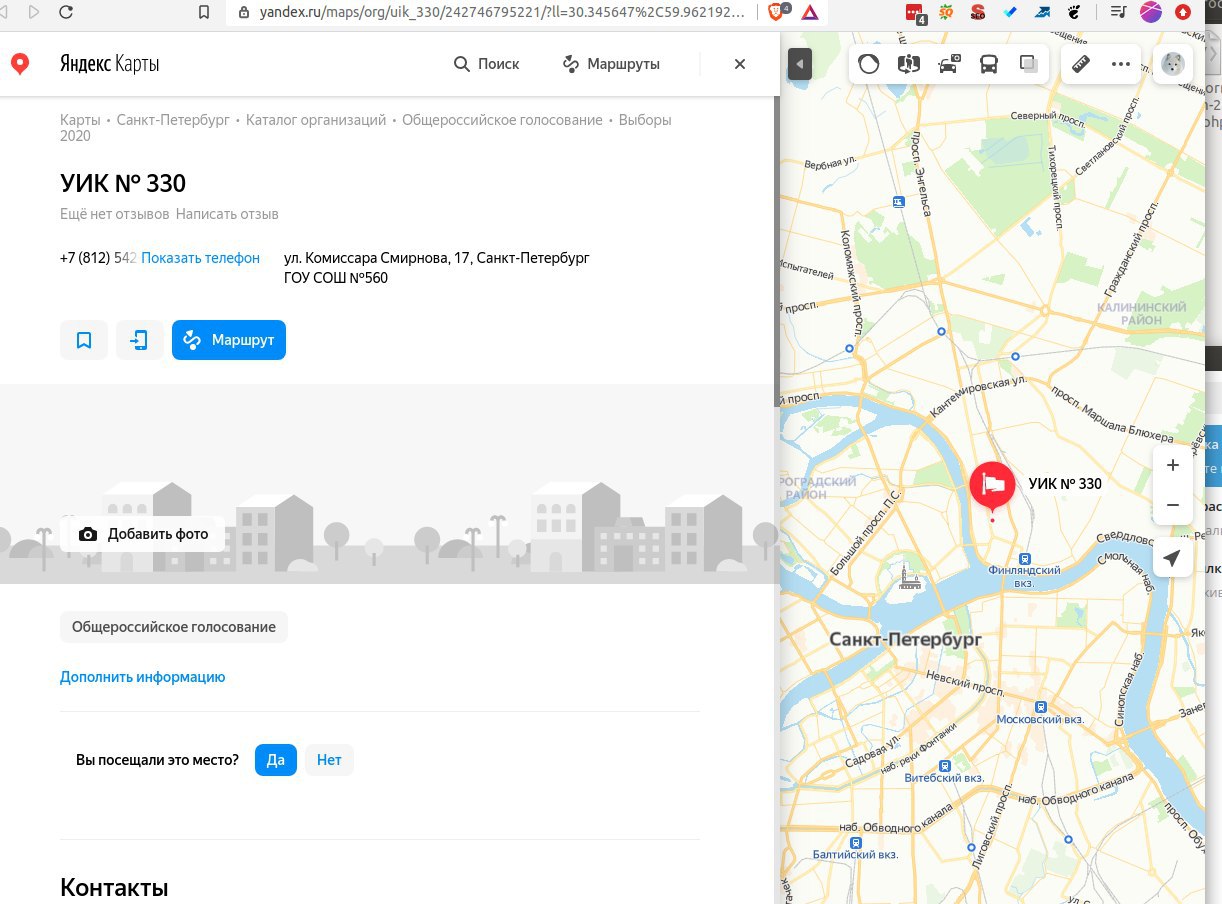Go forward in browser navigation
This screenshot has height=904, width=1222.
(x=35, y=12)
